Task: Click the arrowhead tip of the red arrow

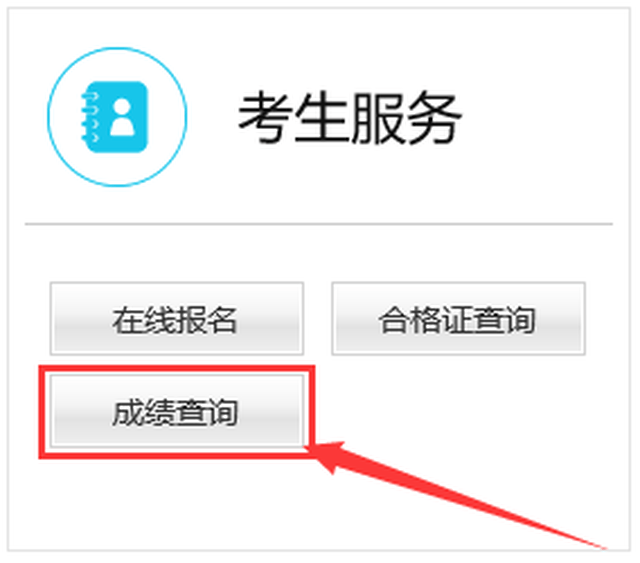Action: (x=316, y=449)
